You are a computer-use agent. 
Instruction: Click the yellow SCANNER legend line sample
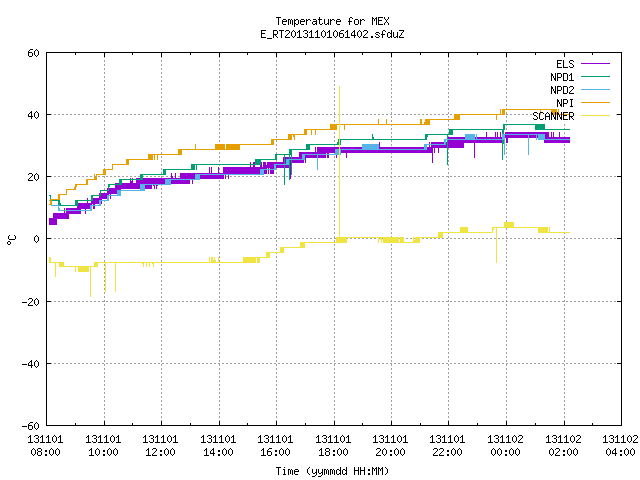coord(595,116)
